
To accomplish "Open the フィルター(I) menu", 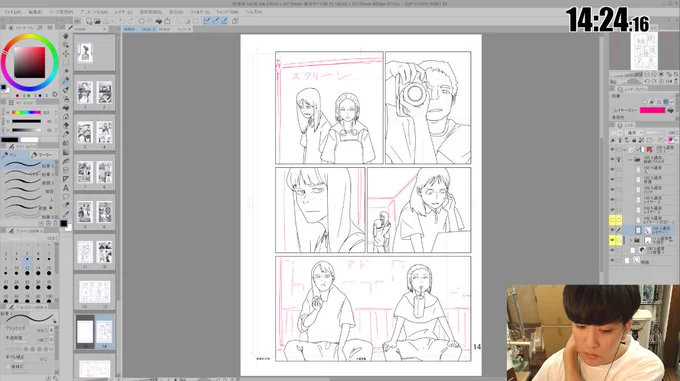I will coord(199,12).
